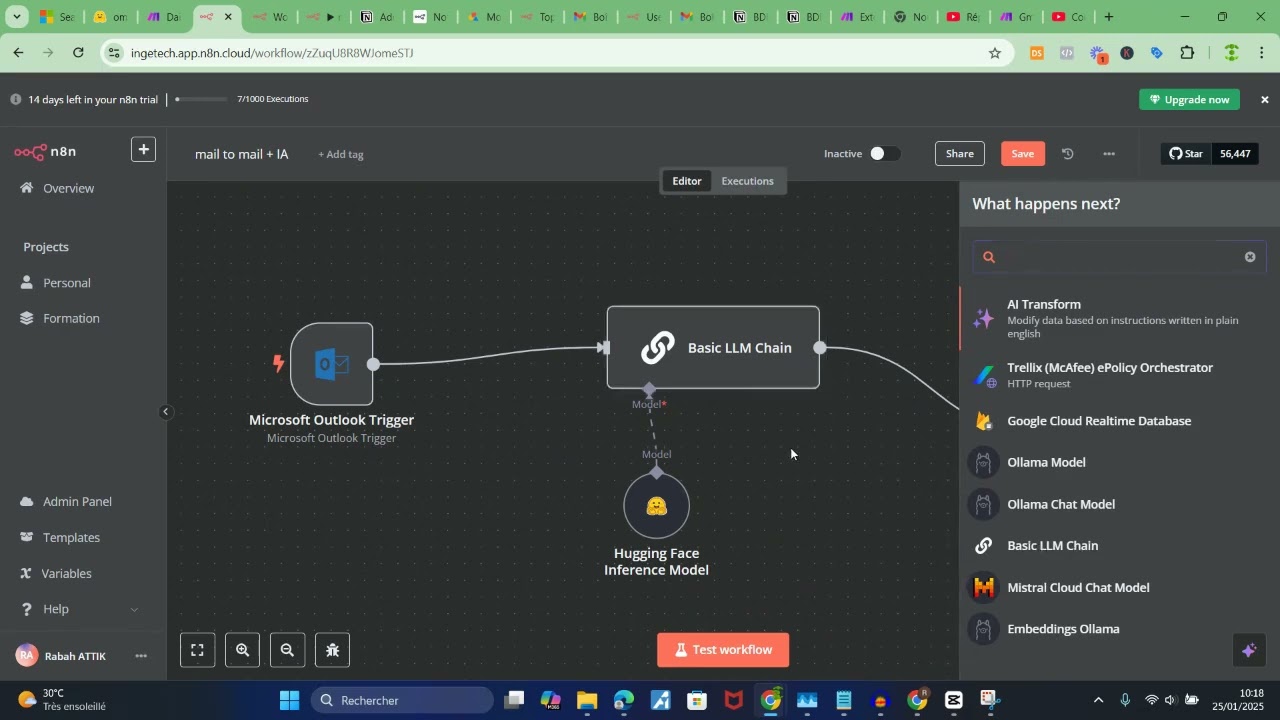Open user menu dots beside Rabah ATTIK
The width and height of the screenshot is (1280, 720).
pyautogui.click(x=141, y=656)
